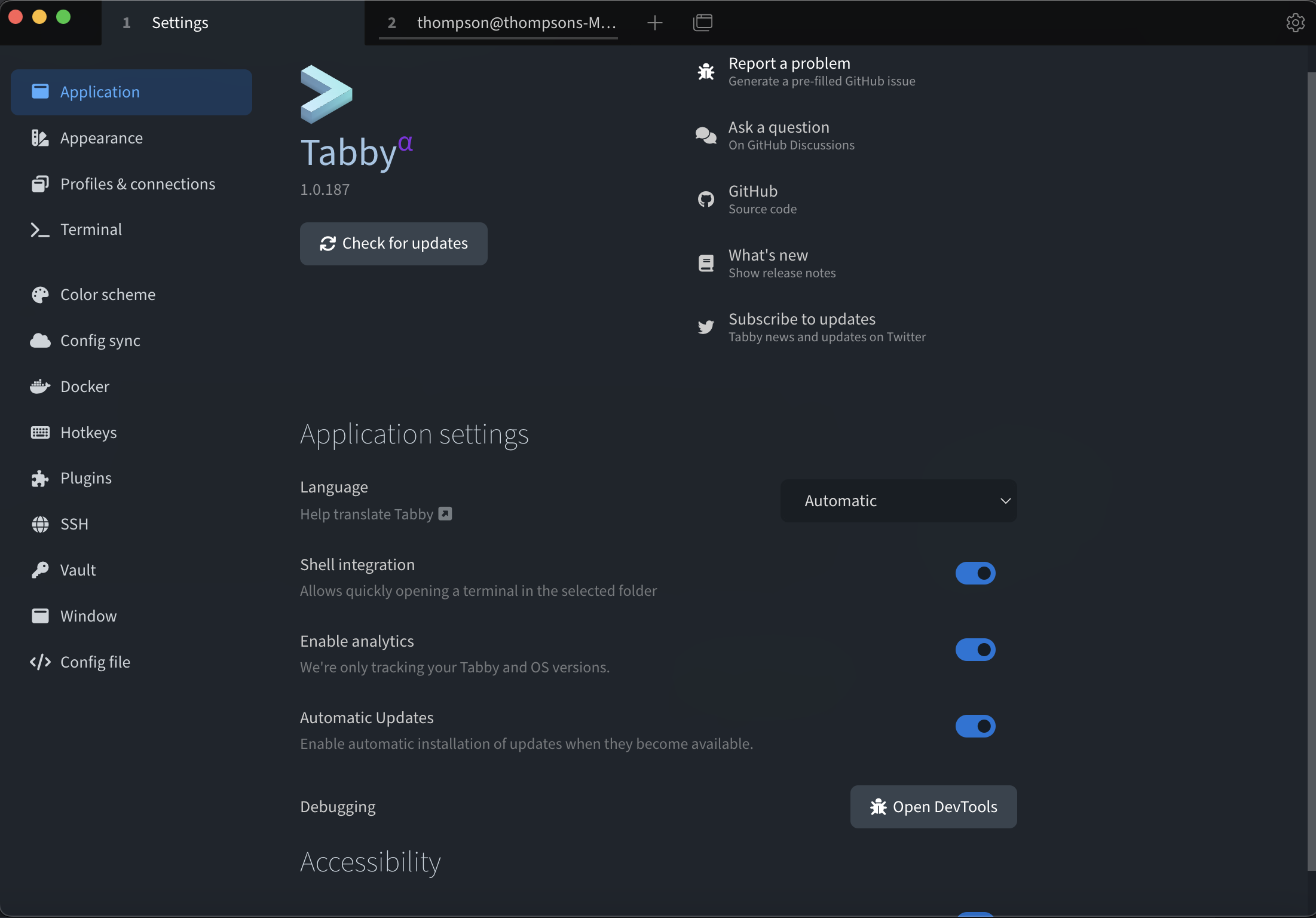
Task: Open the Terminal settings section
Action: click(90, 229)
